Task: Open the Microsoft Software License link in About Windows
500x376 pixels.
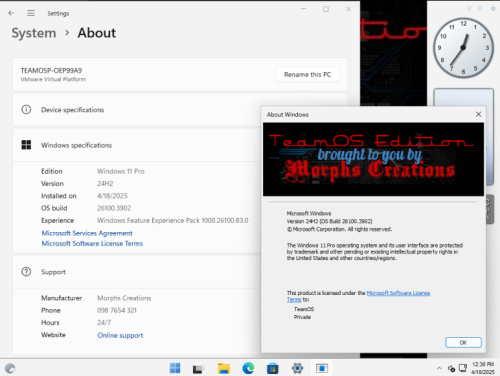Action: click(398, 293)
